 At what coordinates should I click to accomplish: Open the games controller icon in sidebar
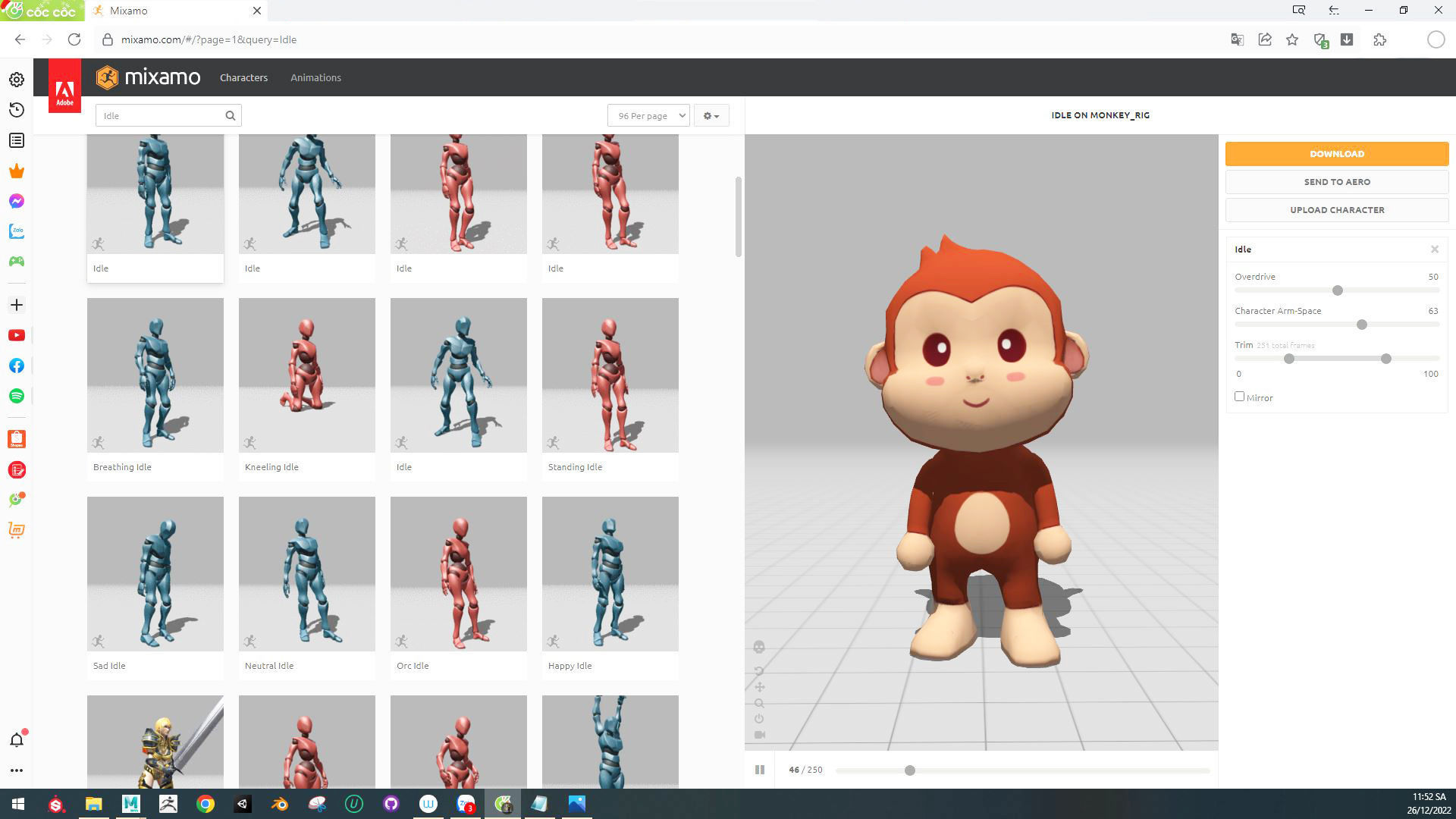[17, 262]
